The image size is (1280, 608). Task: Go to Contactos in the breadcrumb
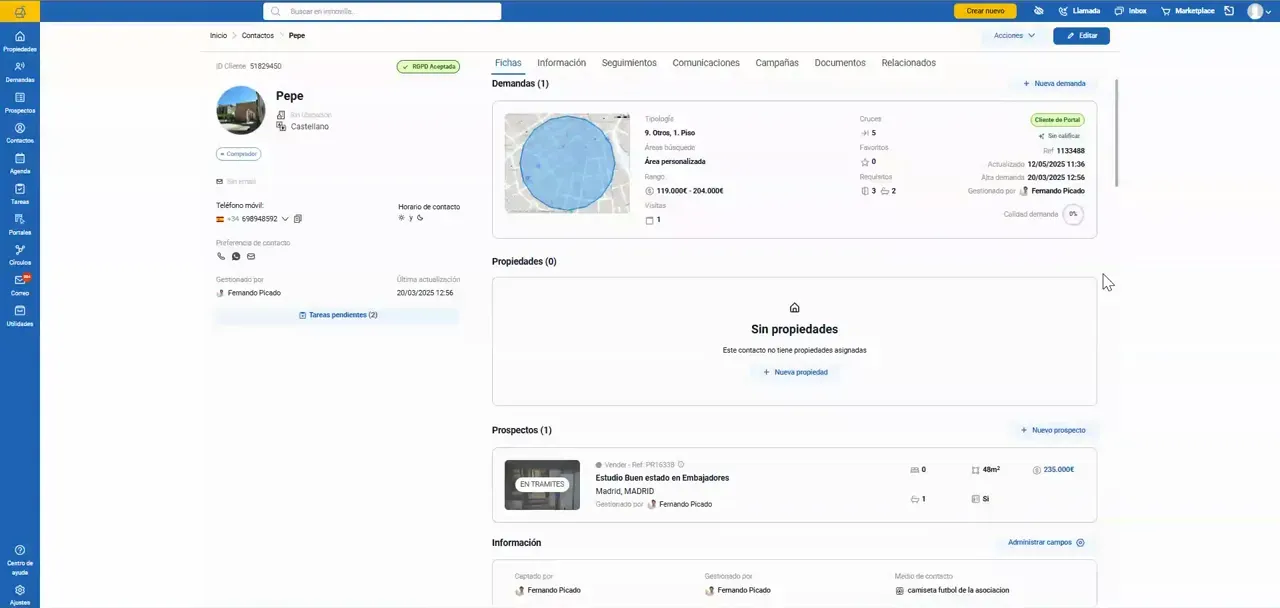pyautogui.click(x=257, y=36)
